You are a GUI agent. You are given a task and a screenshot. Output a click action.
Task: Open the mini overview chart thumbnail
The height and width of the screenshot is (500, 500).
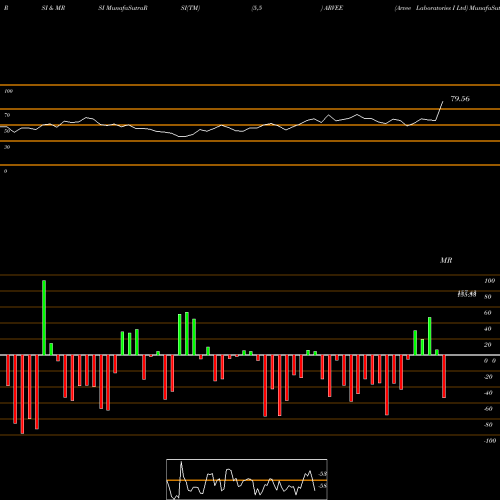(247, 479)
